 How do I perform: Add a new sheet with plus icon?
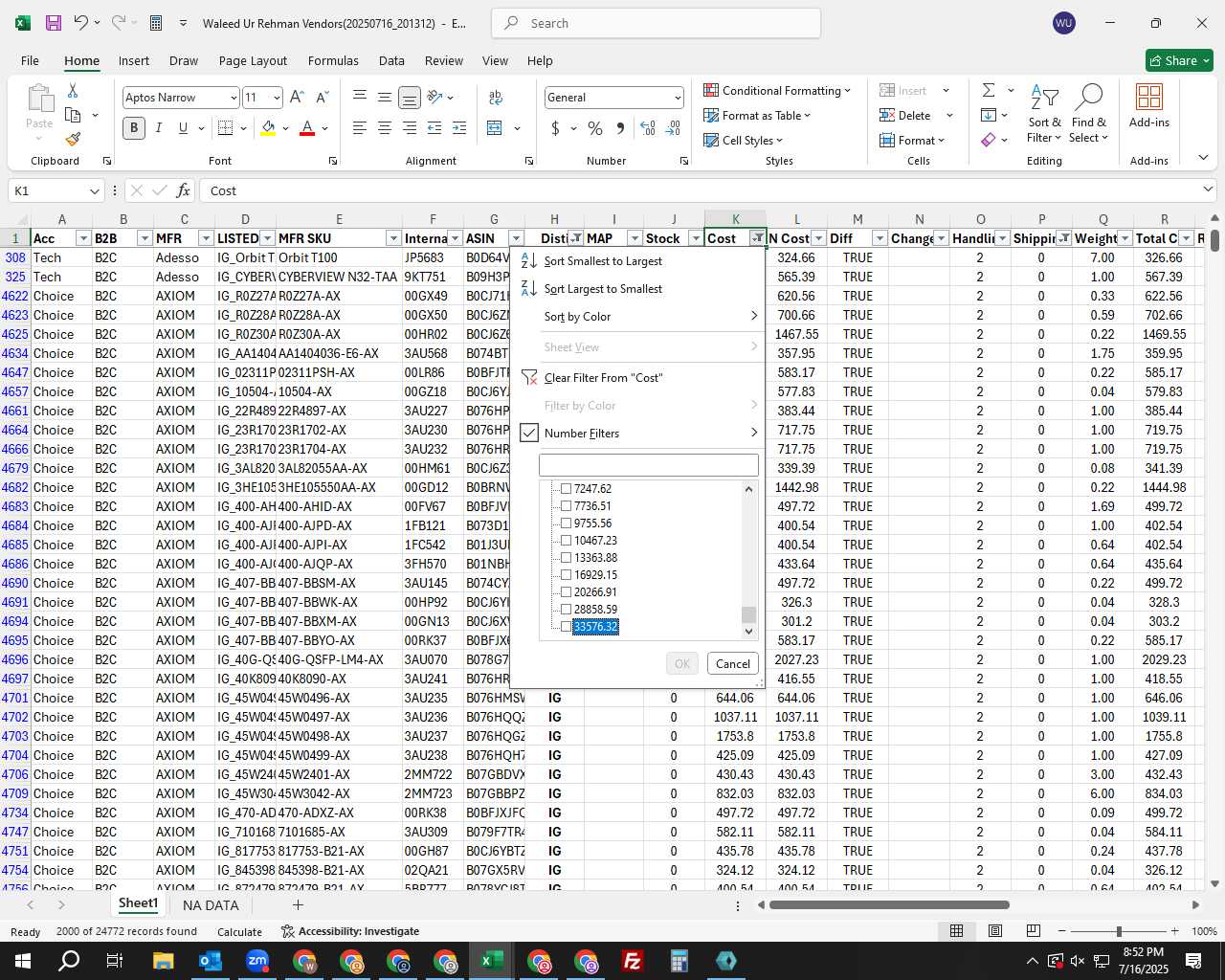click(298, 904)
